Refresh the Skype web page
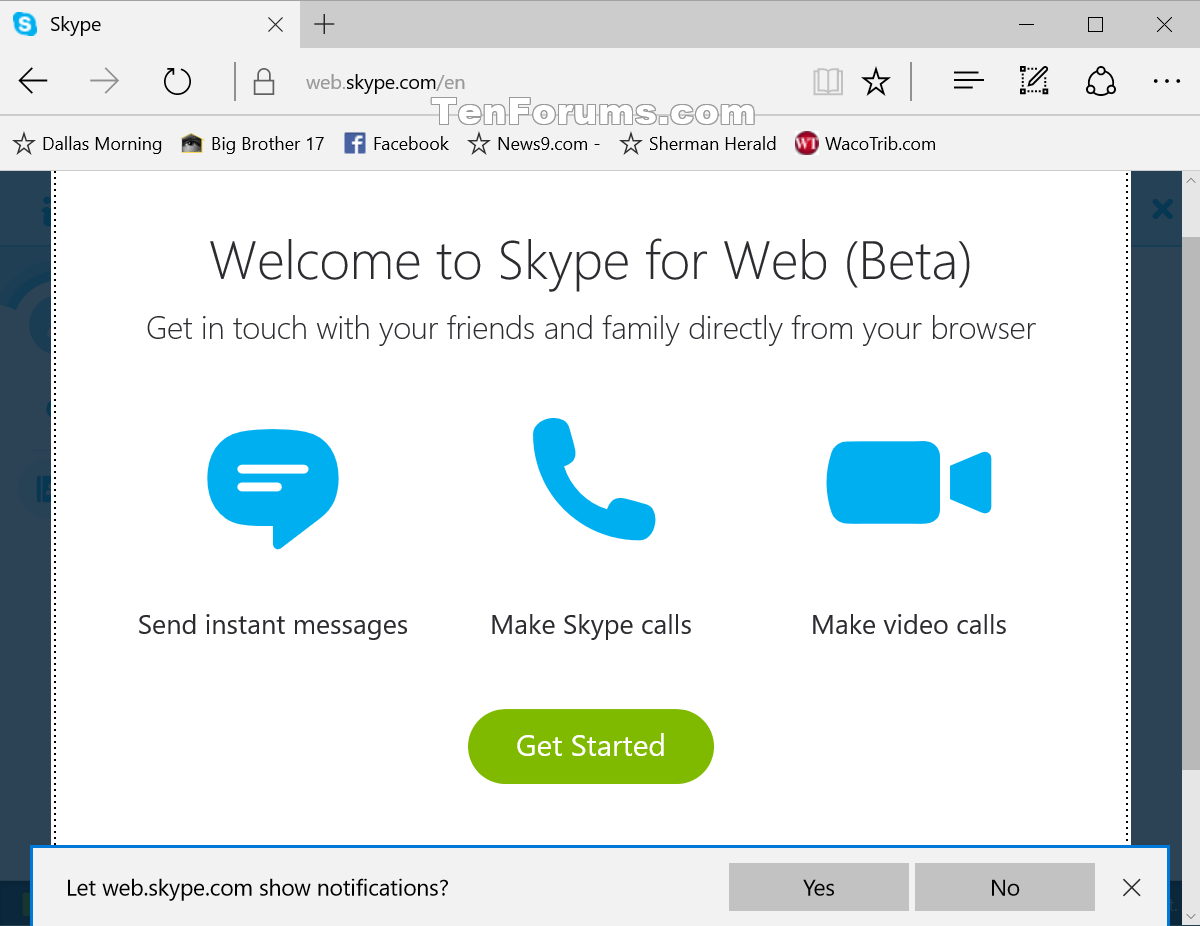 pos(177,82)
